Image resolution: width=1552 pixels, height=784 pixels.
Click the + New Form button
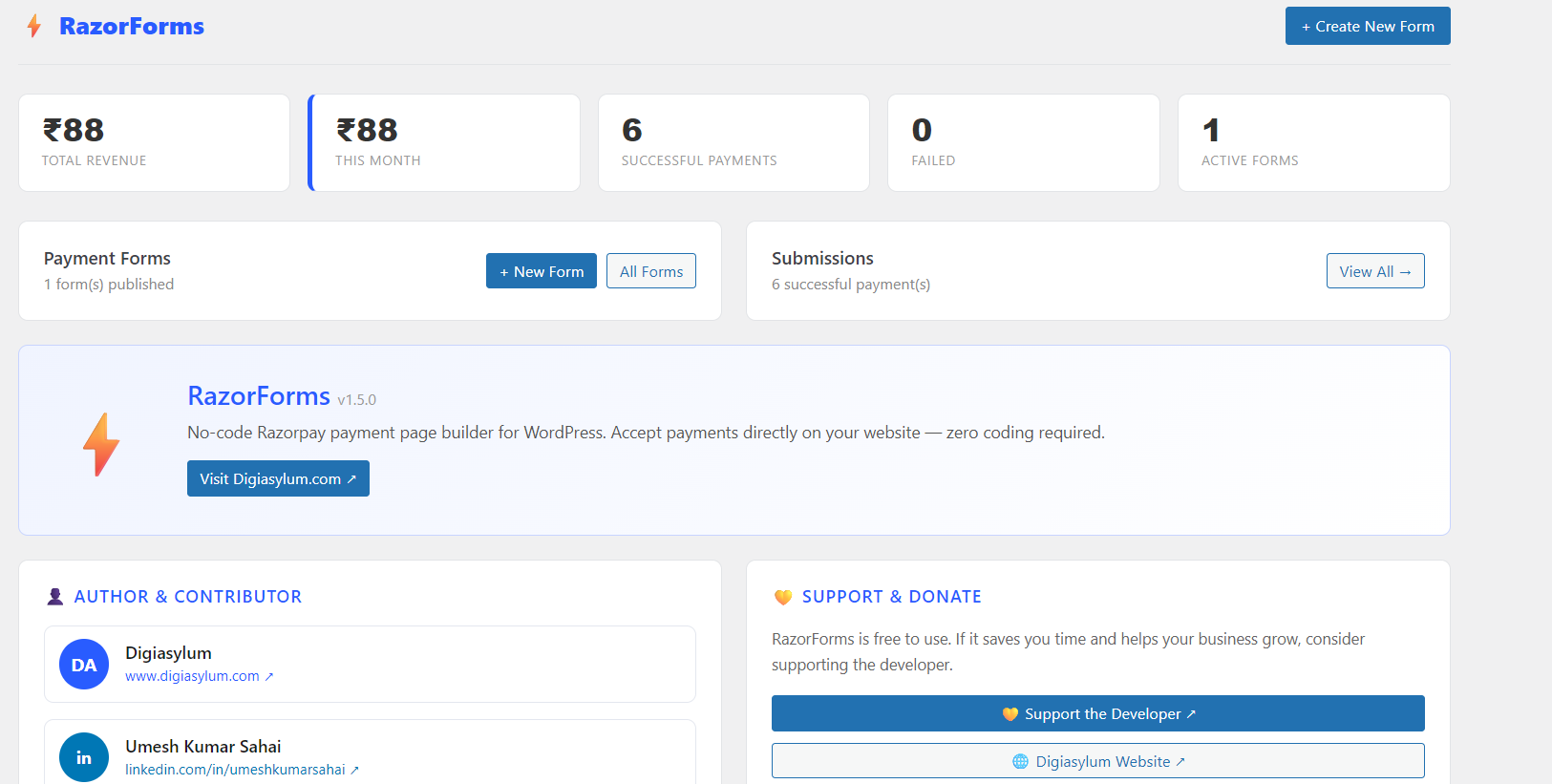[542, 271]
